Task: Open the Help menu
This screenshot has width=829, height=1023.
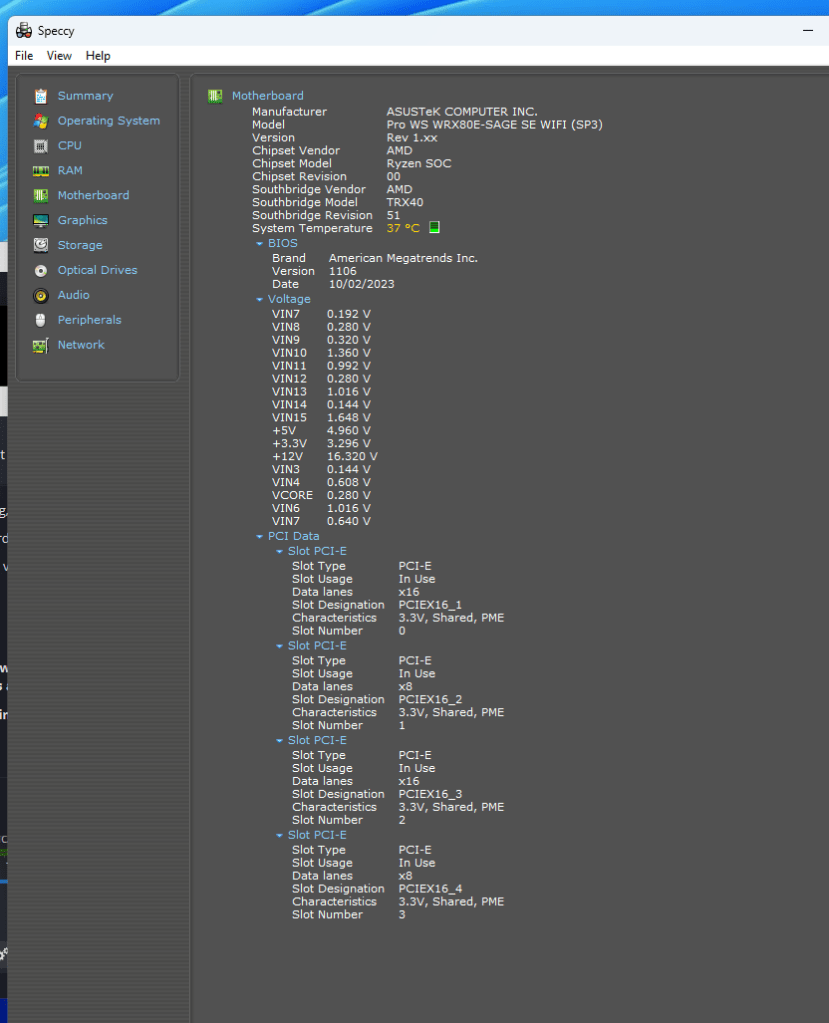Action: [98, 56]
